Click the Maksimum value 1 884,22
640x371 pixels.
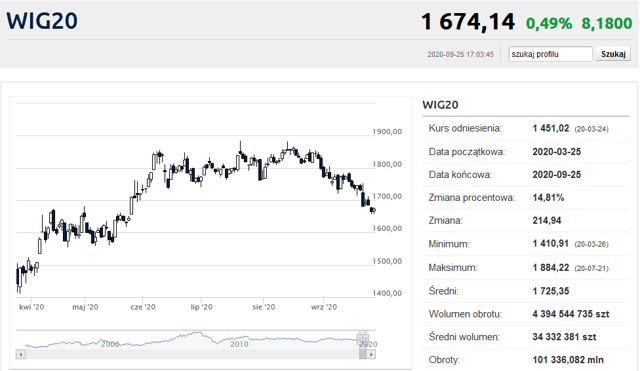point(550,268)
